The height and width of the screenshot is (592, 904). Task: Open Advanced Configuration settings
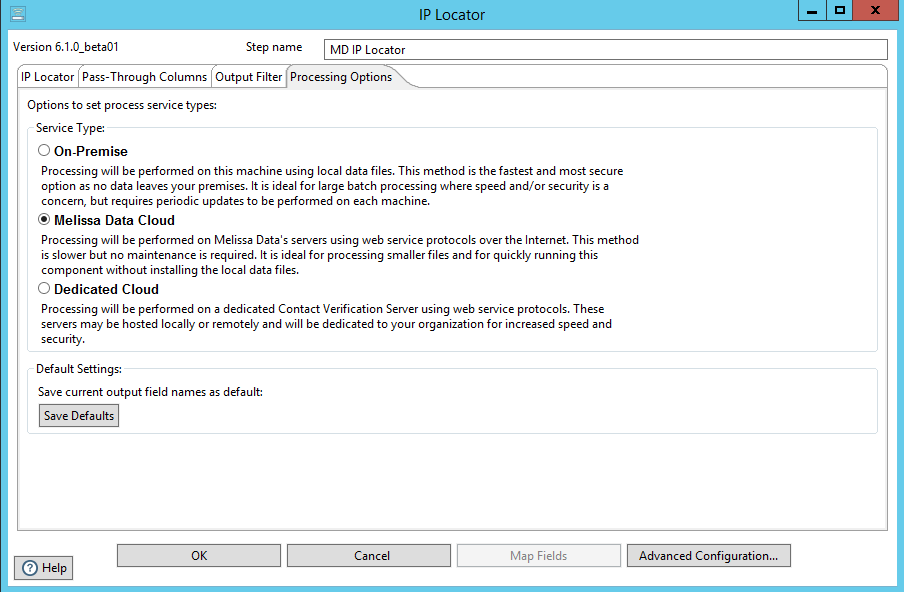pos(708,556)
